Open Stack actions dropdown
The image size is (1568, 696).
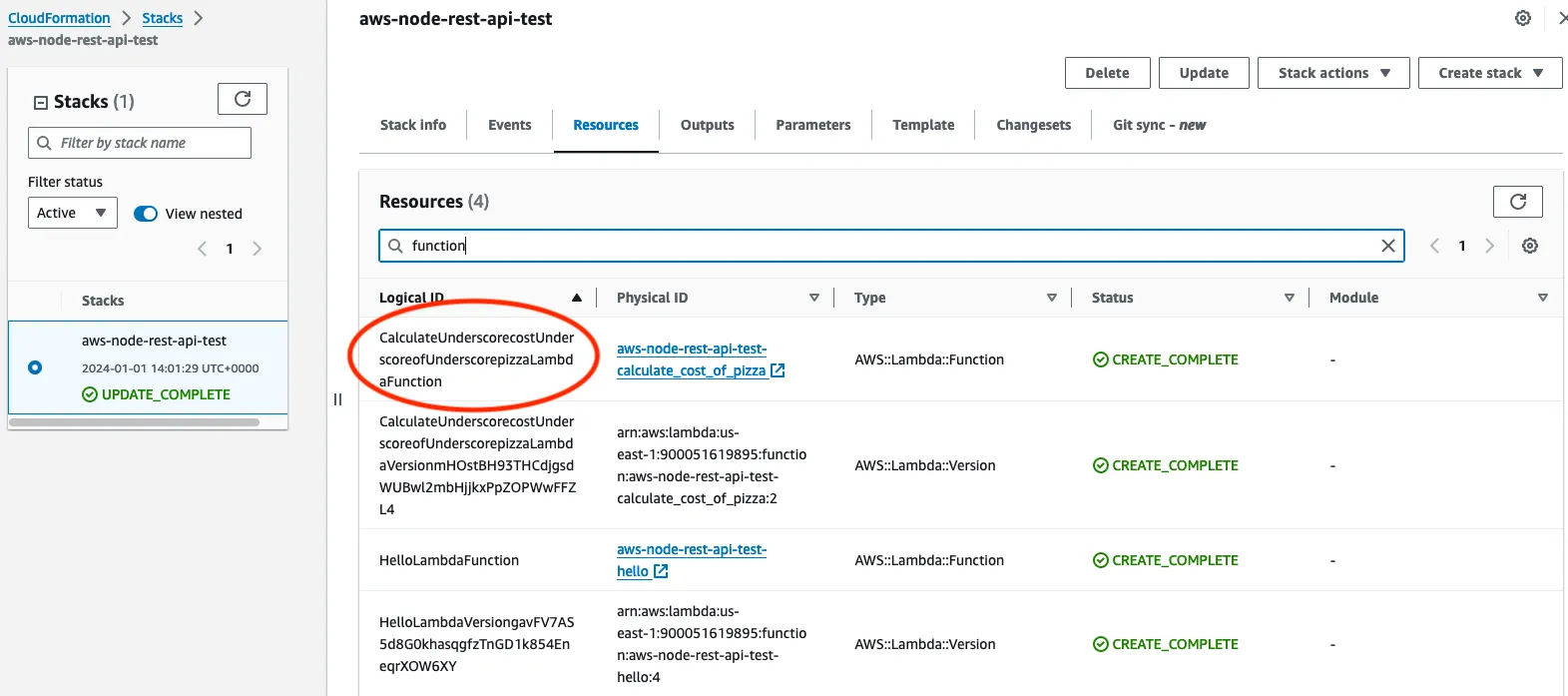(x=1333, y=73)
